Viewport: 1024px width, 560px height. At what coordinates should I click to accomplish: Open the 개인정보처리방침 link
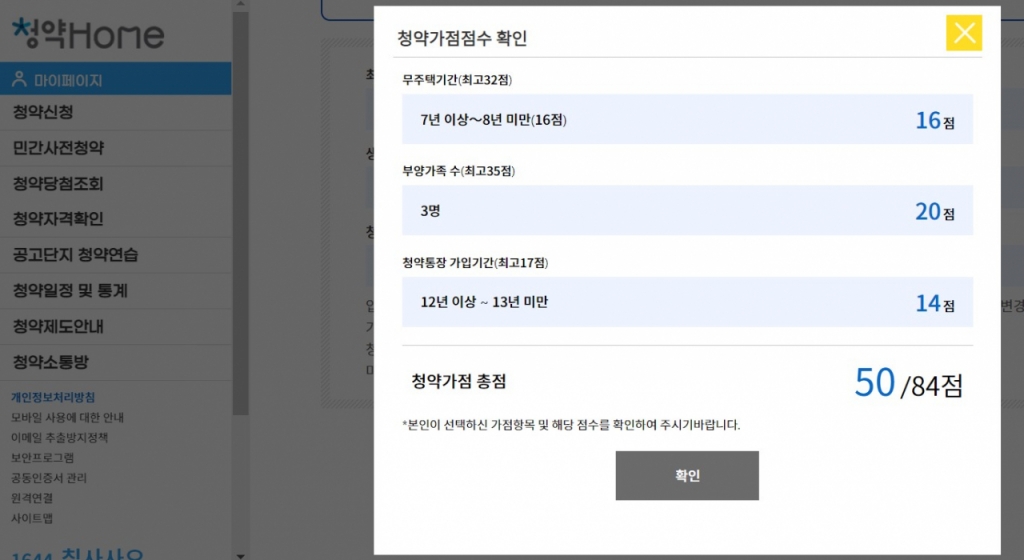pyautogui.click(x=53, y=397)
